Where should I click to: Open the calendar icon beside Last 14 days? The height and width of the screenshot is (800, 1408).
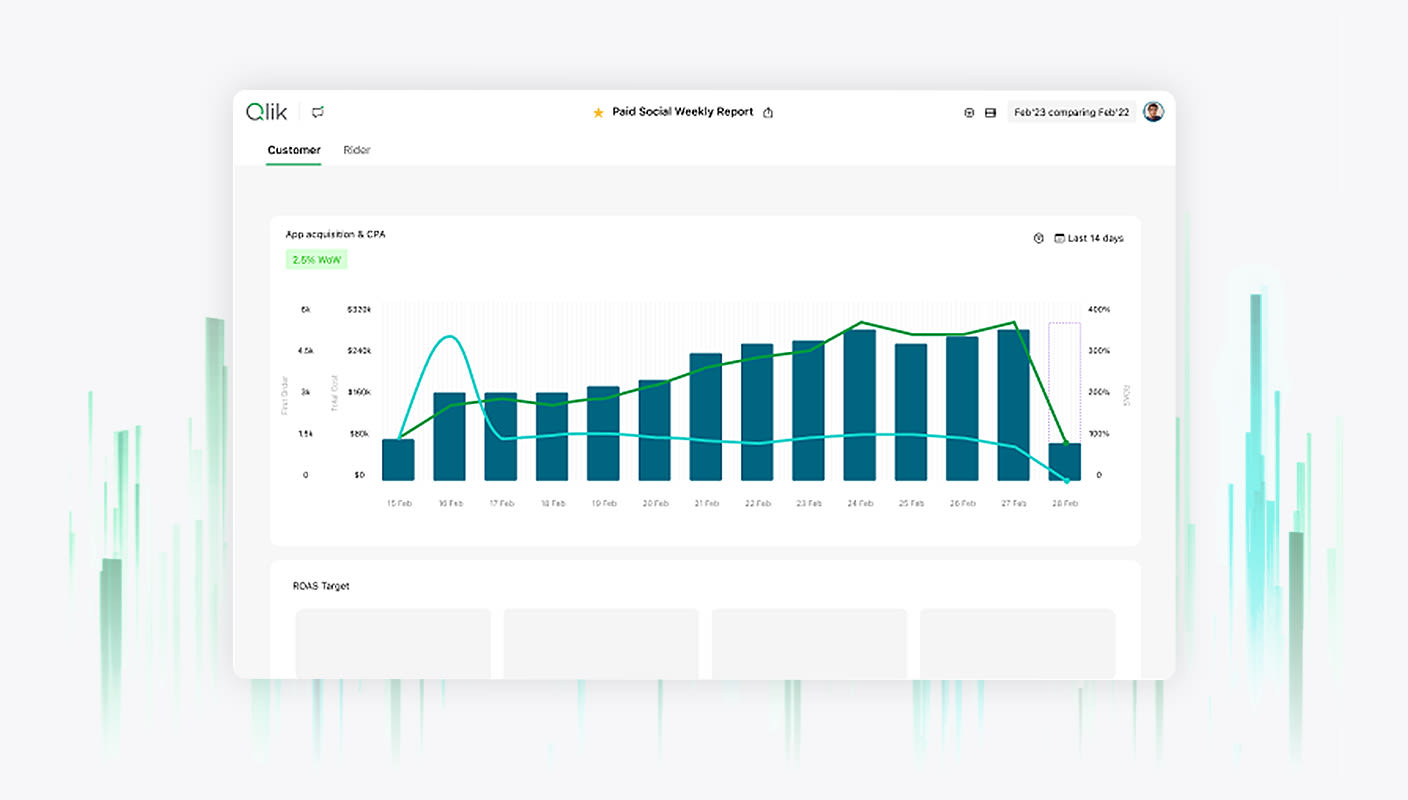(1061, 238)
